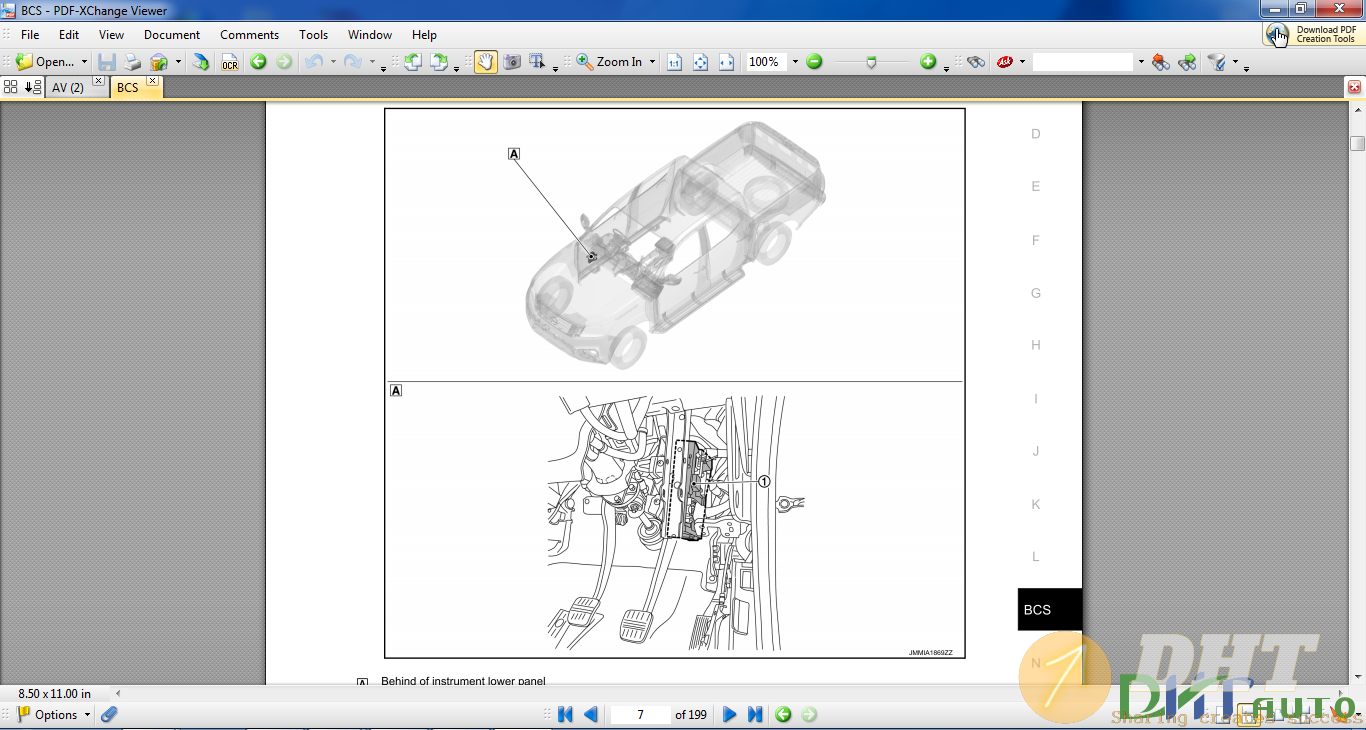The image size is (1366, 730).
Task: Click Download PDF Creation Tools button
Action: click(1313, 34)
